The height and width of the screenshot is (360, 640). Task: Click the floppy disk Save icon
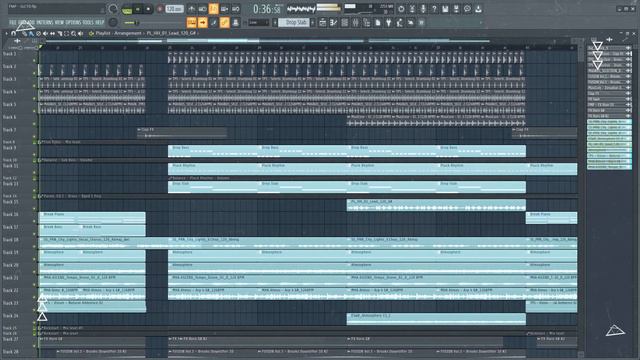(x=445, y=9)
